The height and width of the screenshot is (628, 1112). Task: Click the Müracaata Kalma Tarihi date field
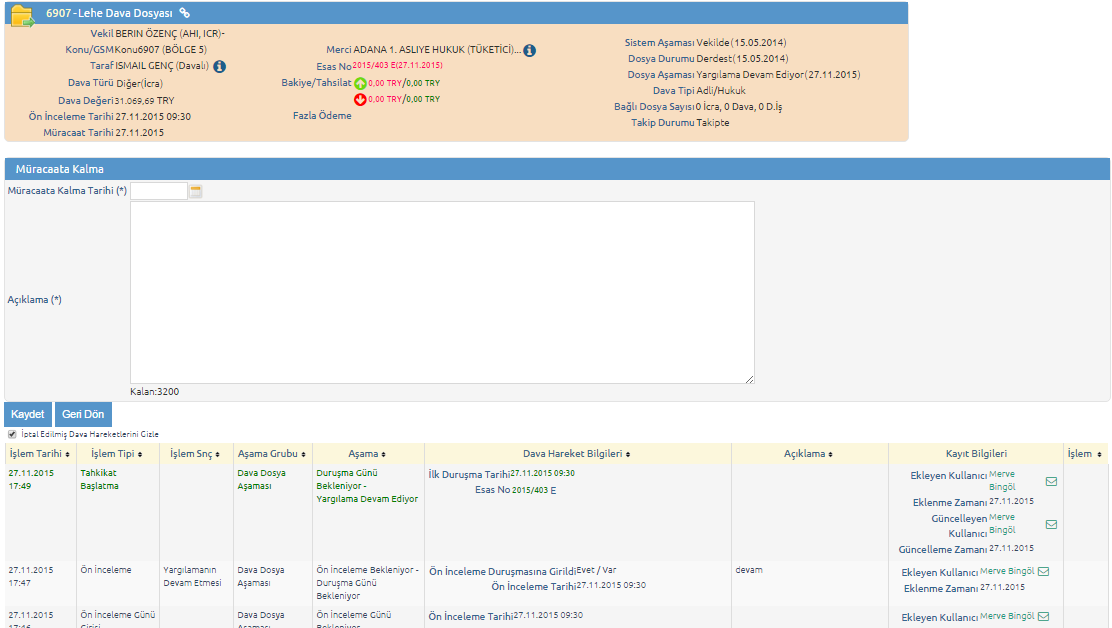click(159, 191)
